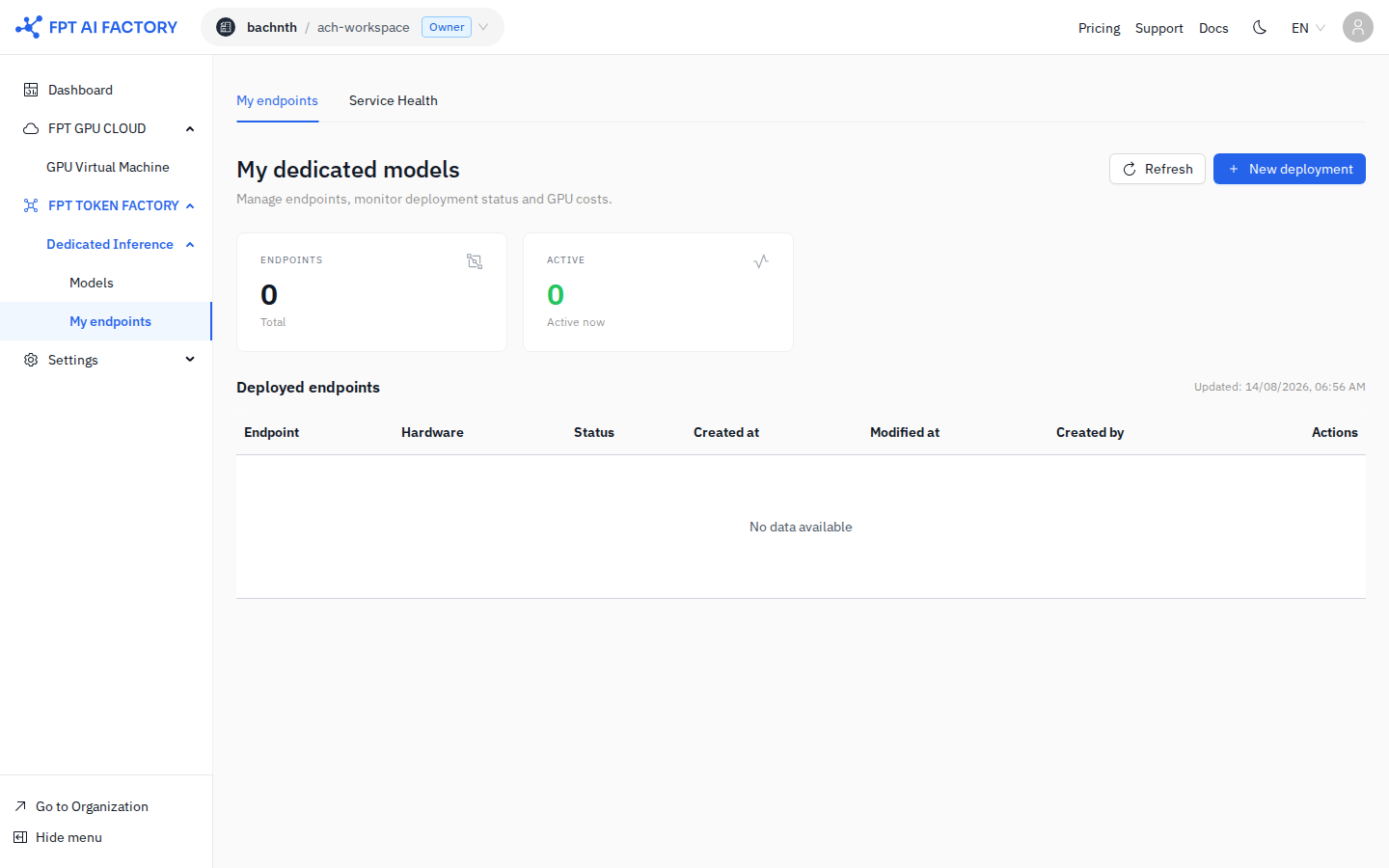This screenshot has height=868, width=1389.
Task: Click the Created by column header
Action: coord(1089,432)
